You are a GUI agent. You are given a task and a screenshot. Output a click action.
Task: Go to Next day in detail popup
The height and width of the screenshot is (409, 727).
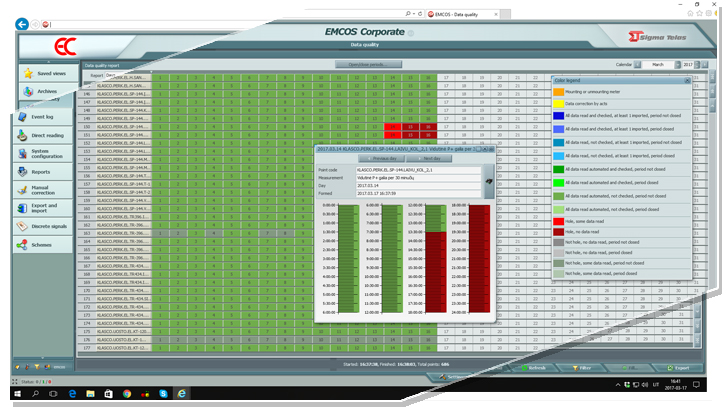pos(429,159)
